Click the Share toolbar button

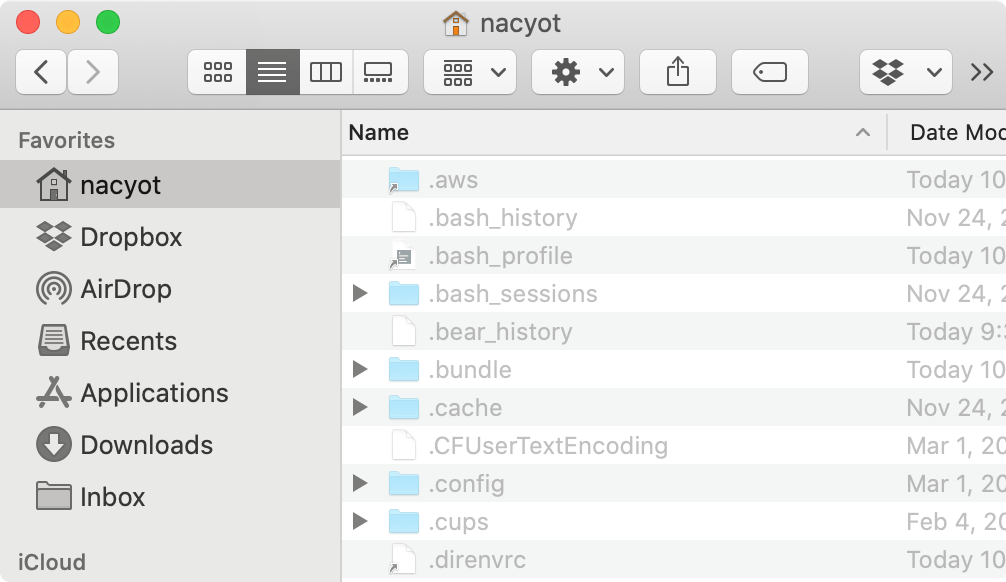pos(678,72)
